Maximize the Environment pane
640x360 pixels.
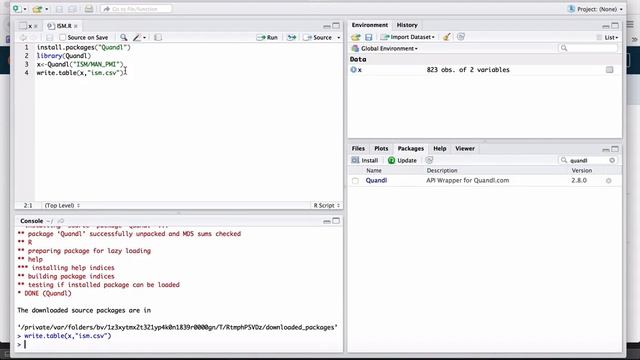(x=615, y=26)
